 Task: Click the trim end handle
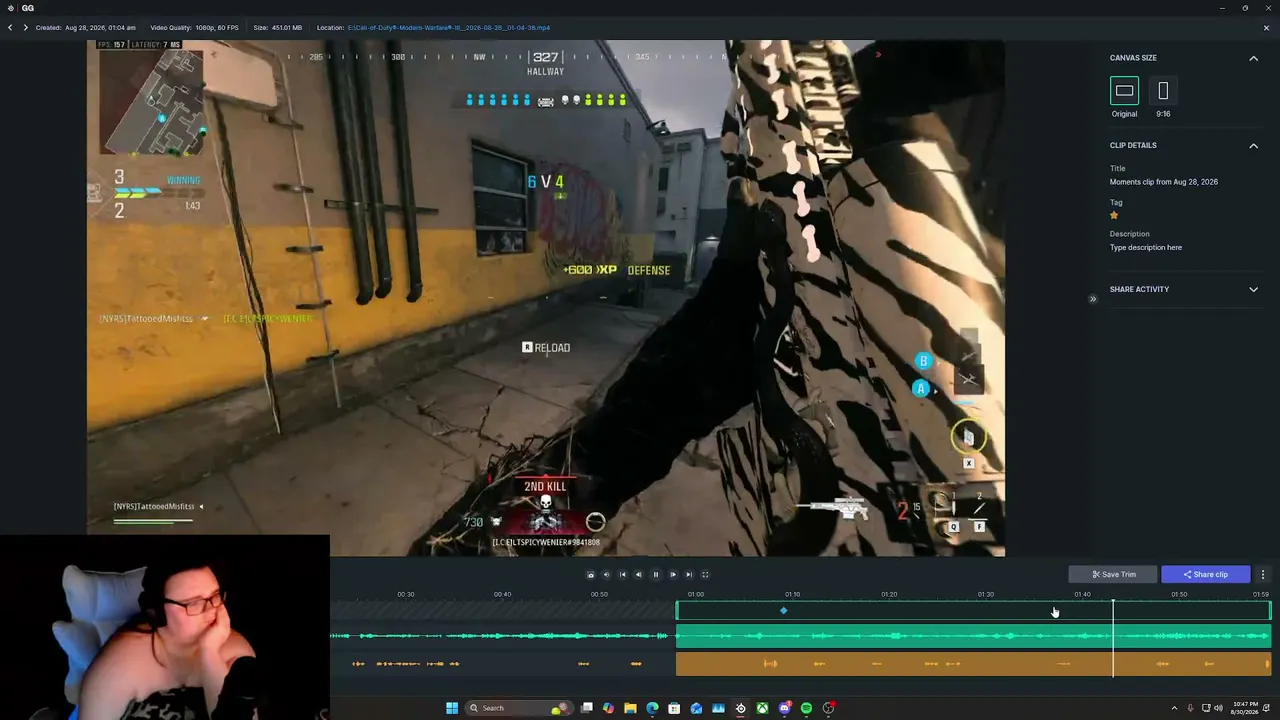(x=1270, y=610)
